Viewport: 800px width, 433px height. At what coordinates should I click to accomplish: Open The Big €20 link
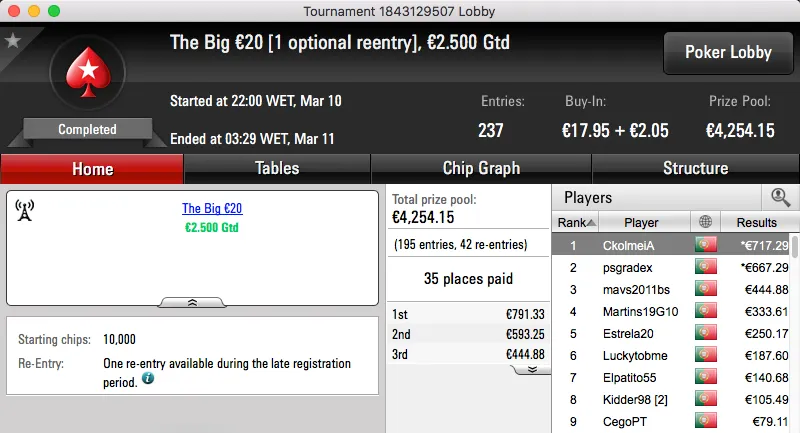click(x=212, y=209)
